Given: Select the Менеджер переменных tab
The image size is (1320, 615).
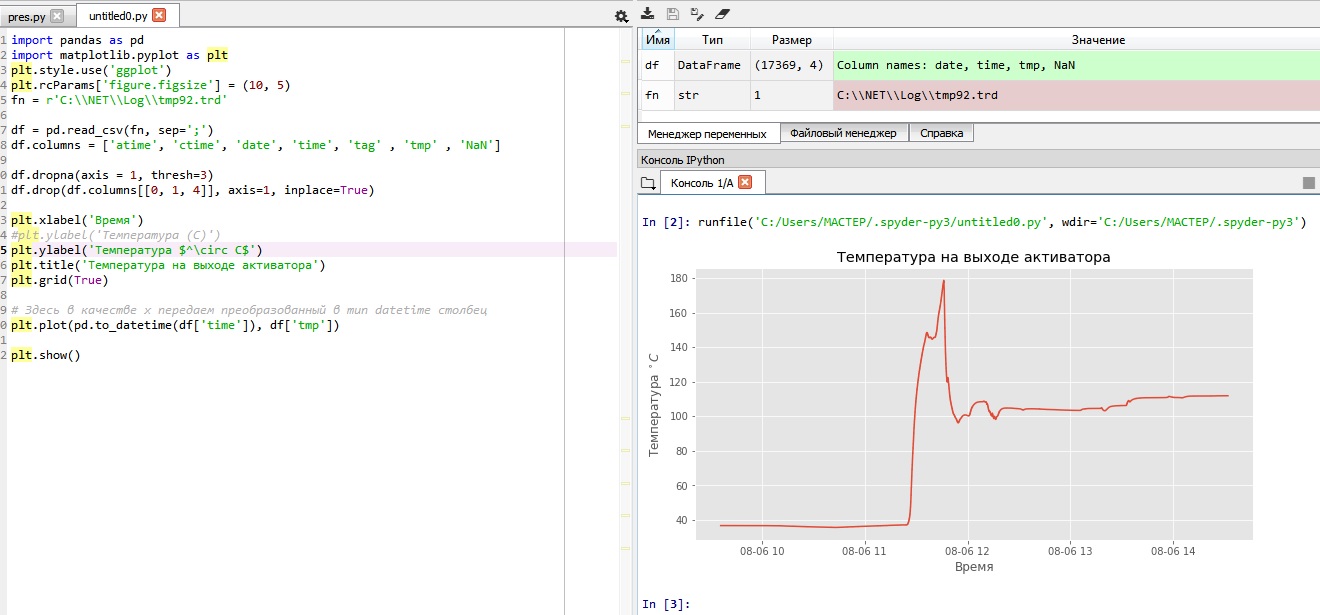Looking at the screenshot, I should [708, 133].
